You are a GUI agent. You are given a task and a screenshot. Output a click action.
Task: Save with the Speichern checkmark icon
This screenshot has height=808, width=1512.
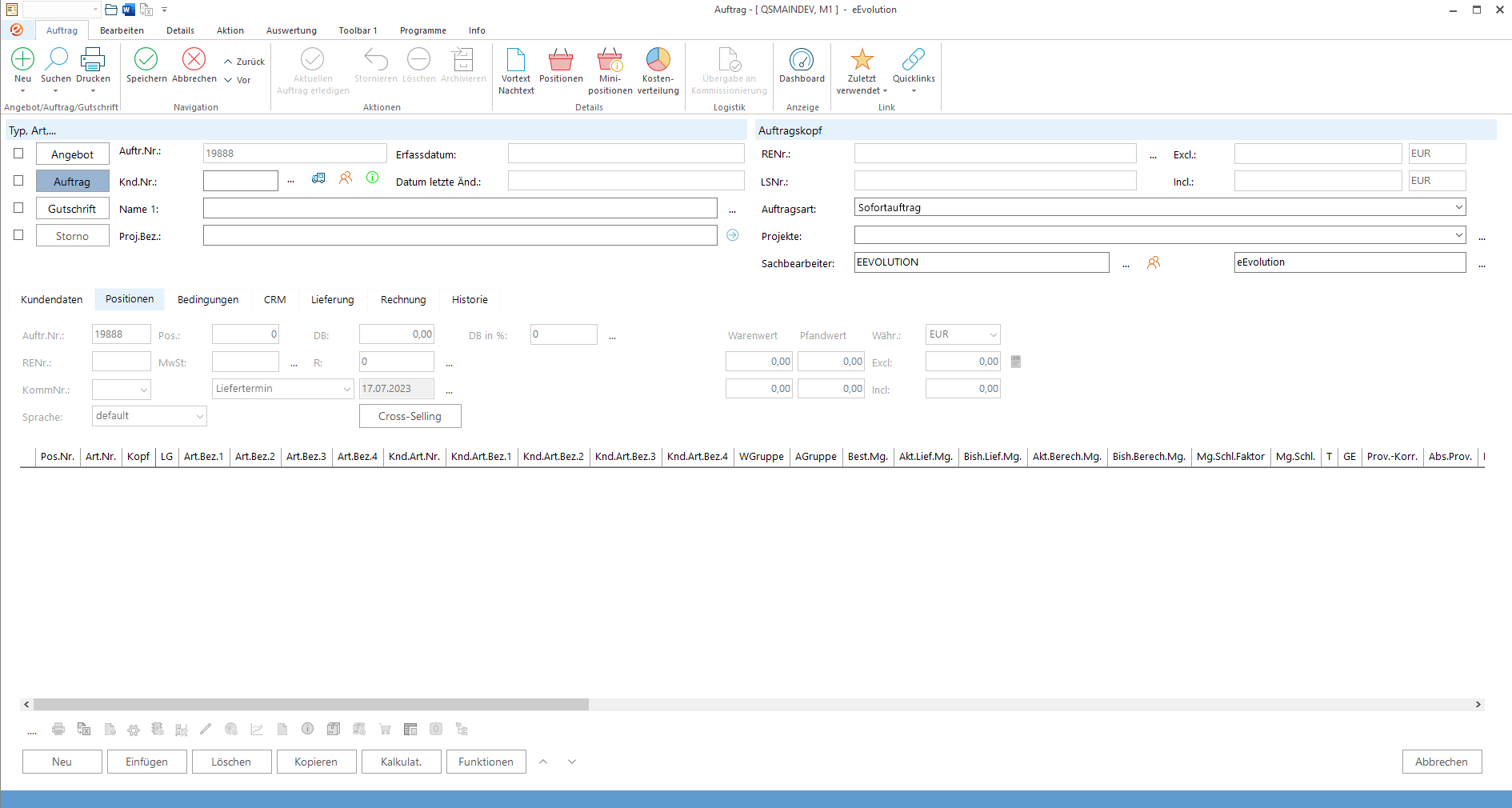tap(146, 59)
